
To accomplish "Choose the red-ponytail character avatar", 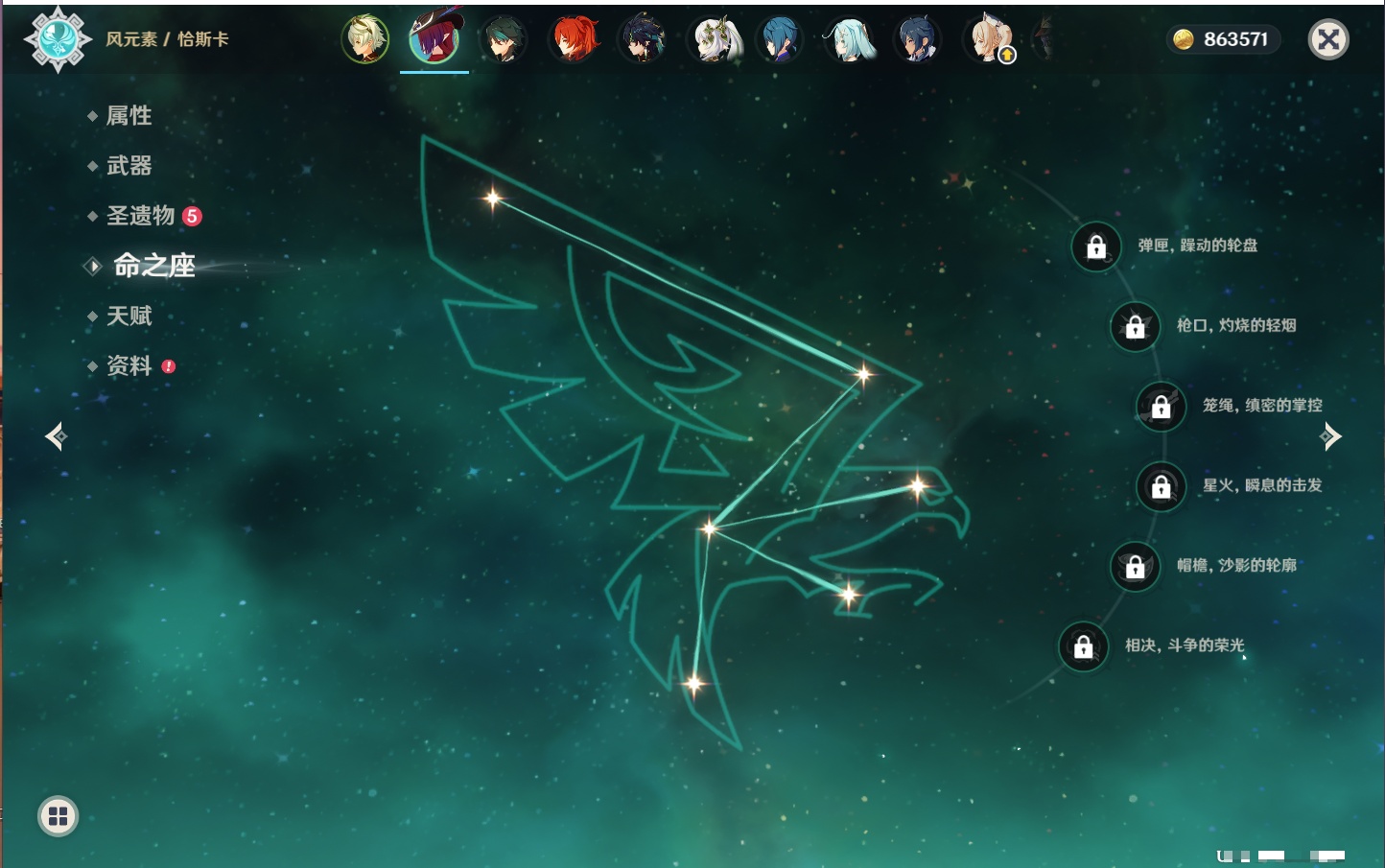I will coord(574,39).
